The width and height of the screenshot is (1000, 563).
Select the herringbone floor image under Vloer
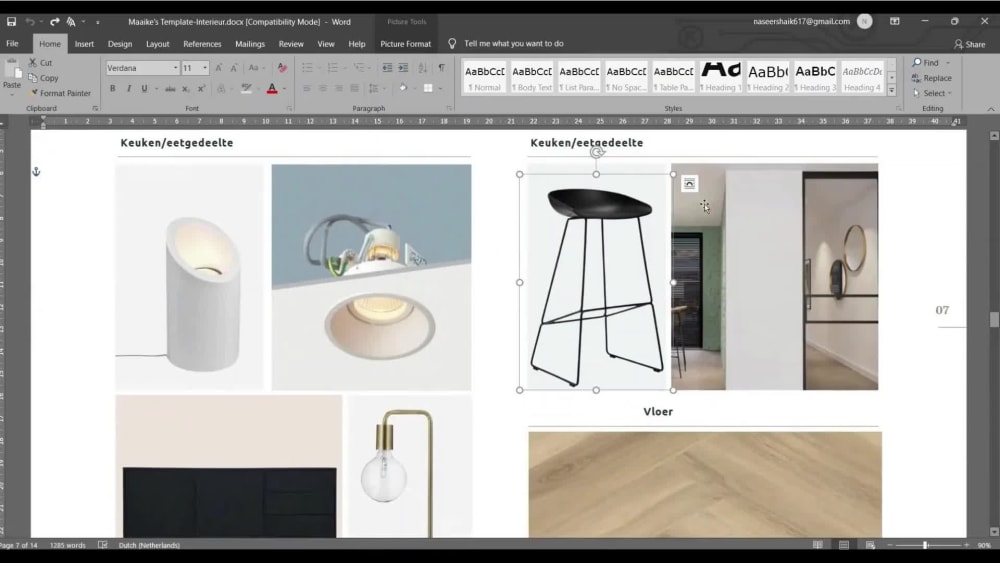click(x=705, y=485)
